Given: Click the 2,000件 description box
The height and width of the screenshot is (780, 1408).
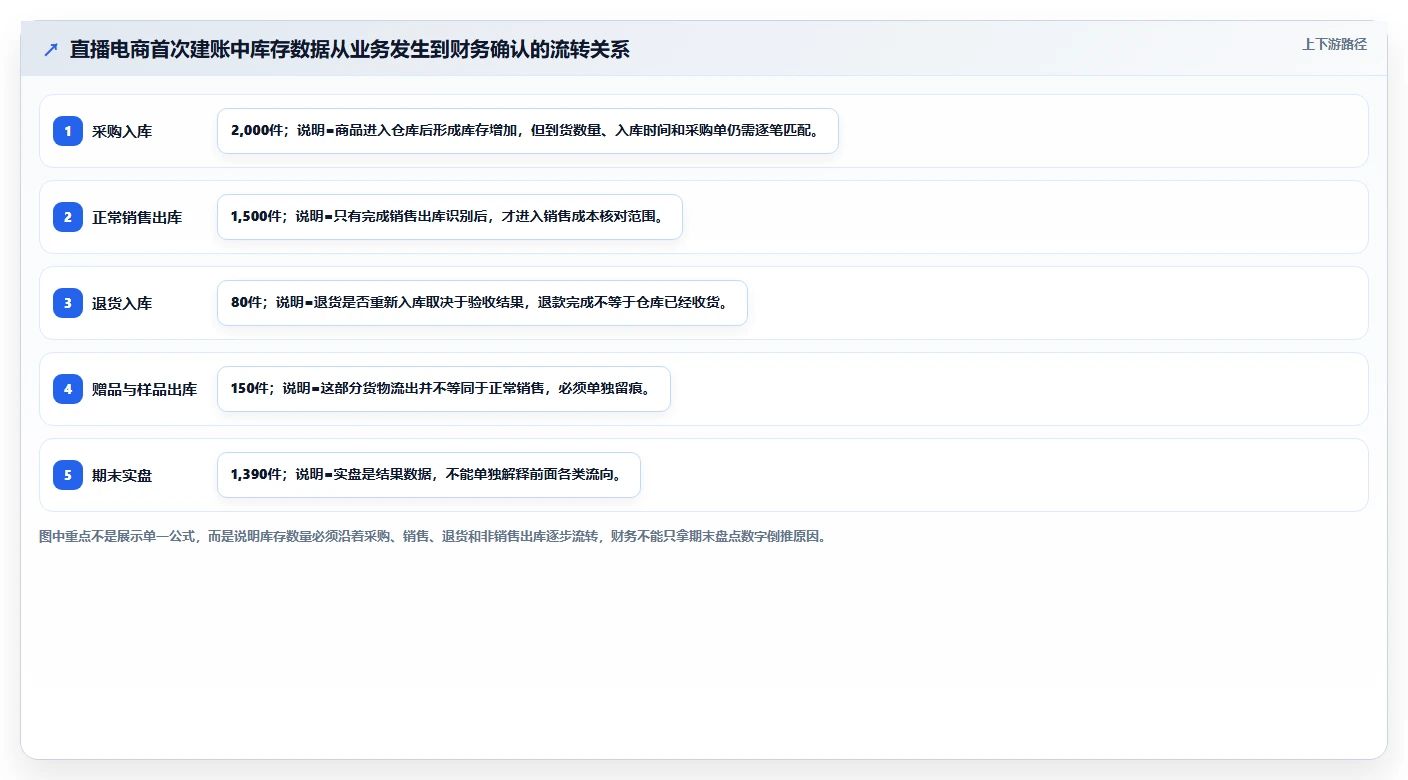Looking at the screenshot, I should tap(528, 131).
